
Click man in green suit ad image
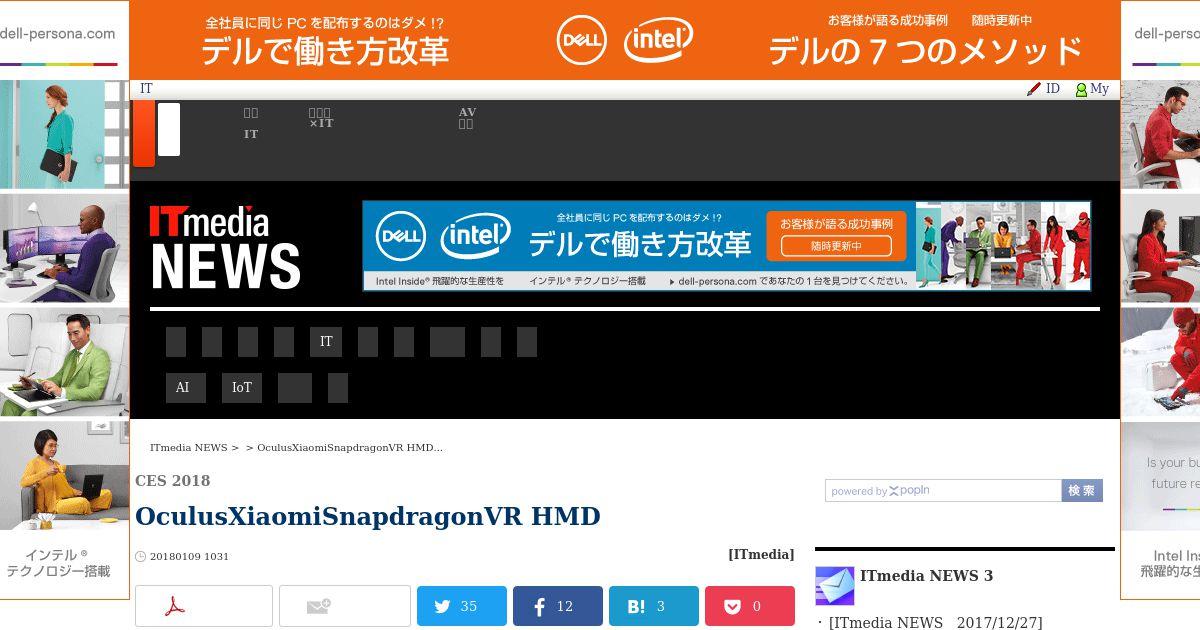pos(64,361)
